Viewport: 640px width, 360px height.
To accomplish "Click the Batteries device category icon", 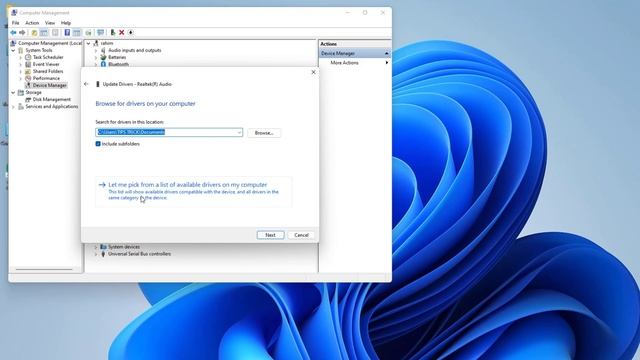I will [x=103, y=57].
